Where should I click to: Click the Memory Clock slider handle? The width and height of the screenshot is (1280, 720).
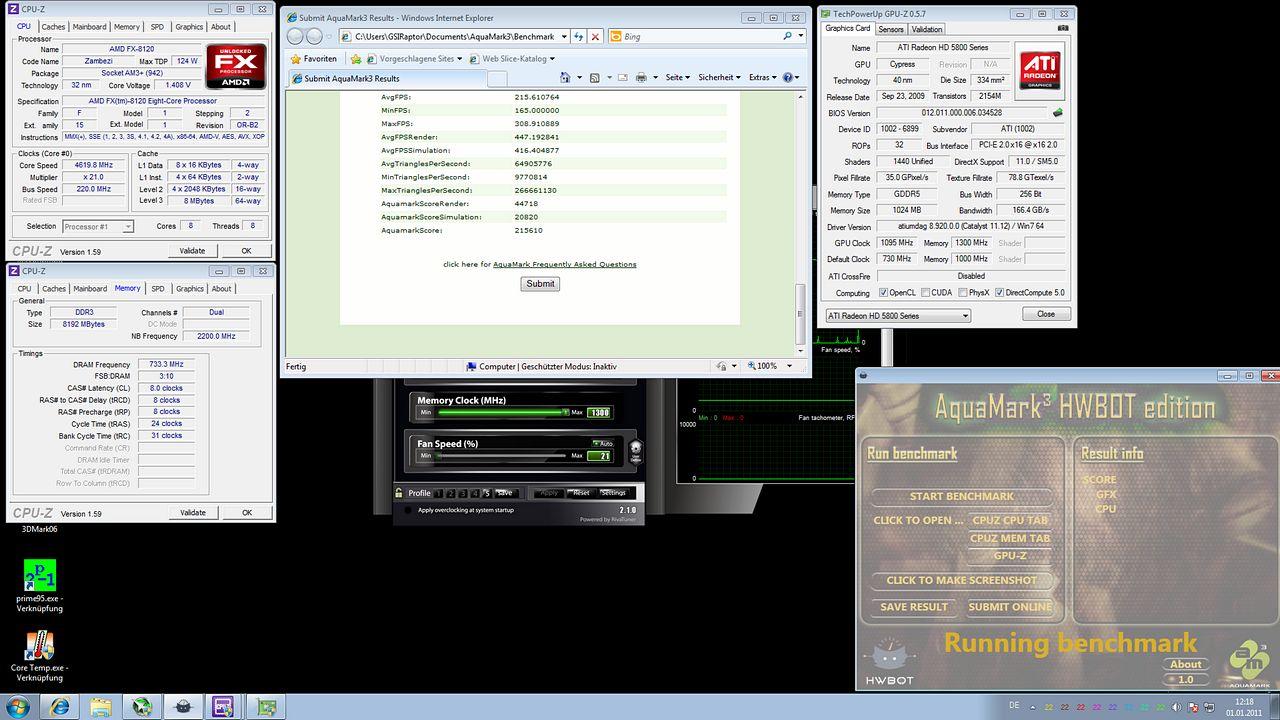point(565,412)
